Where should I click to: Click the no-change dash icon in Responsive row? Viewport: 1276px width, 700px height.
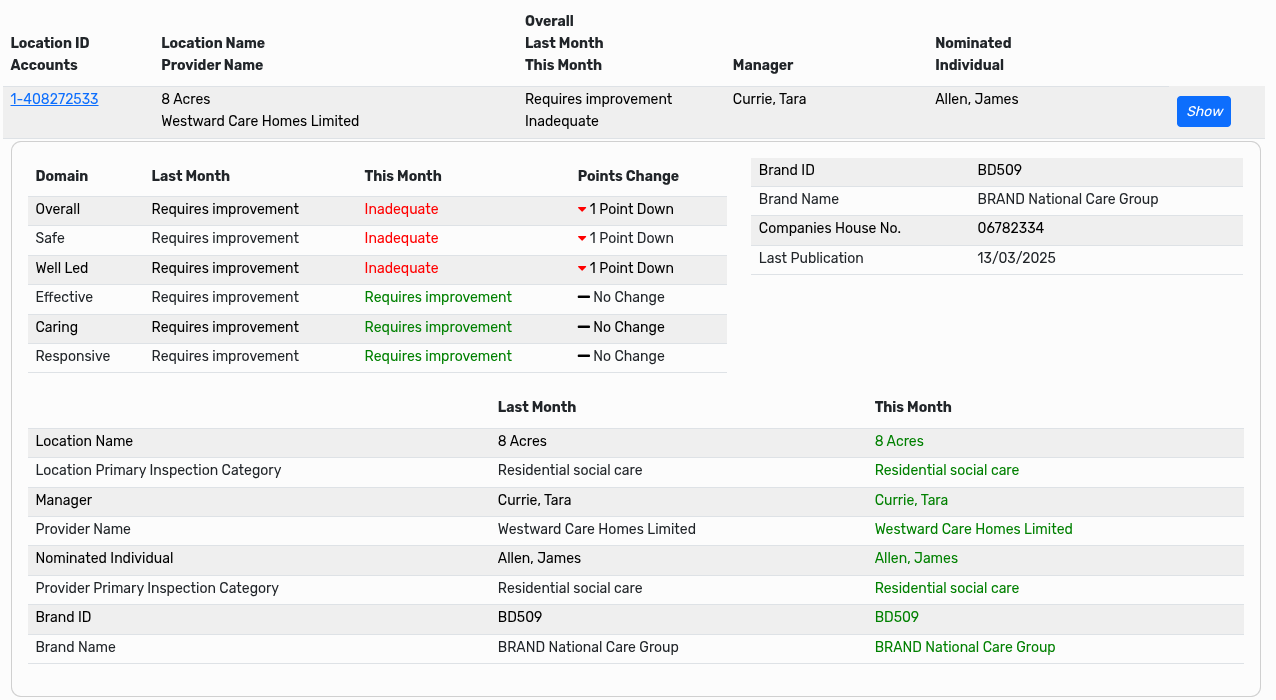[x=584, y=356]
